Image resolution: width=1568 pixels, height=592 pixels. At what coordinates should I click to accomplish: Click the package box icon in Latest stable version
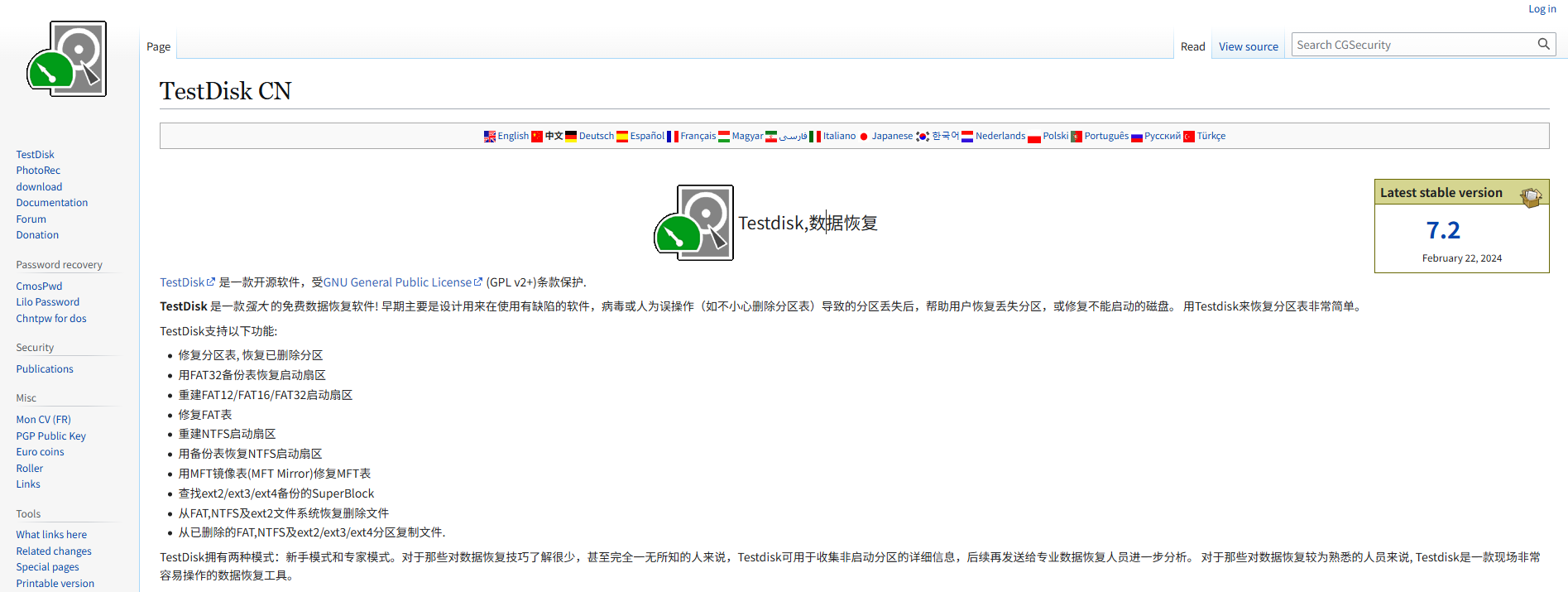[1531, 195]
